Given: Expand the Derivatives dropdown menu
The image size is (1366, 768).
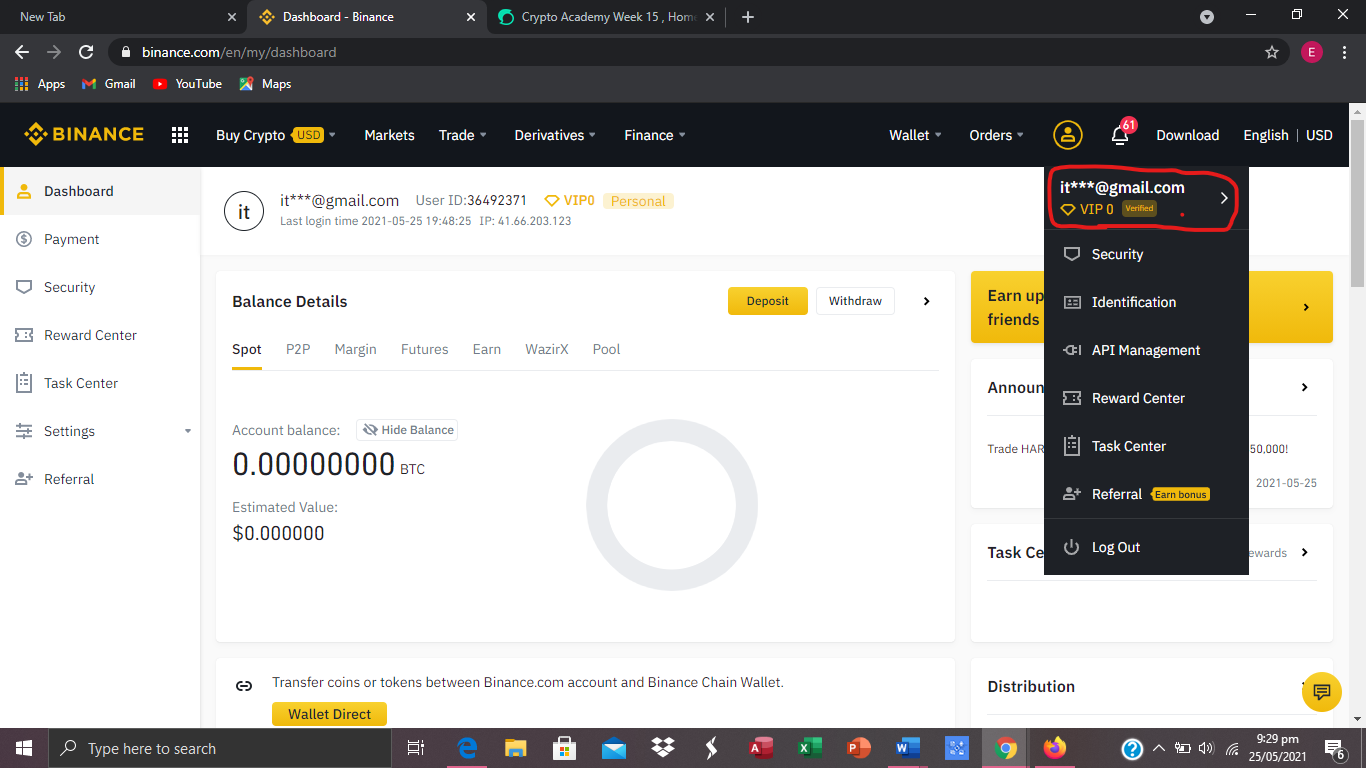Looking at the screenshot, I should point(555,135).
